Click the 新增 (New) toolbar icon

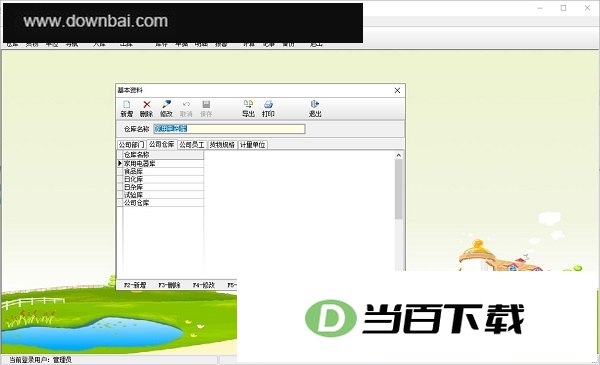127,109
